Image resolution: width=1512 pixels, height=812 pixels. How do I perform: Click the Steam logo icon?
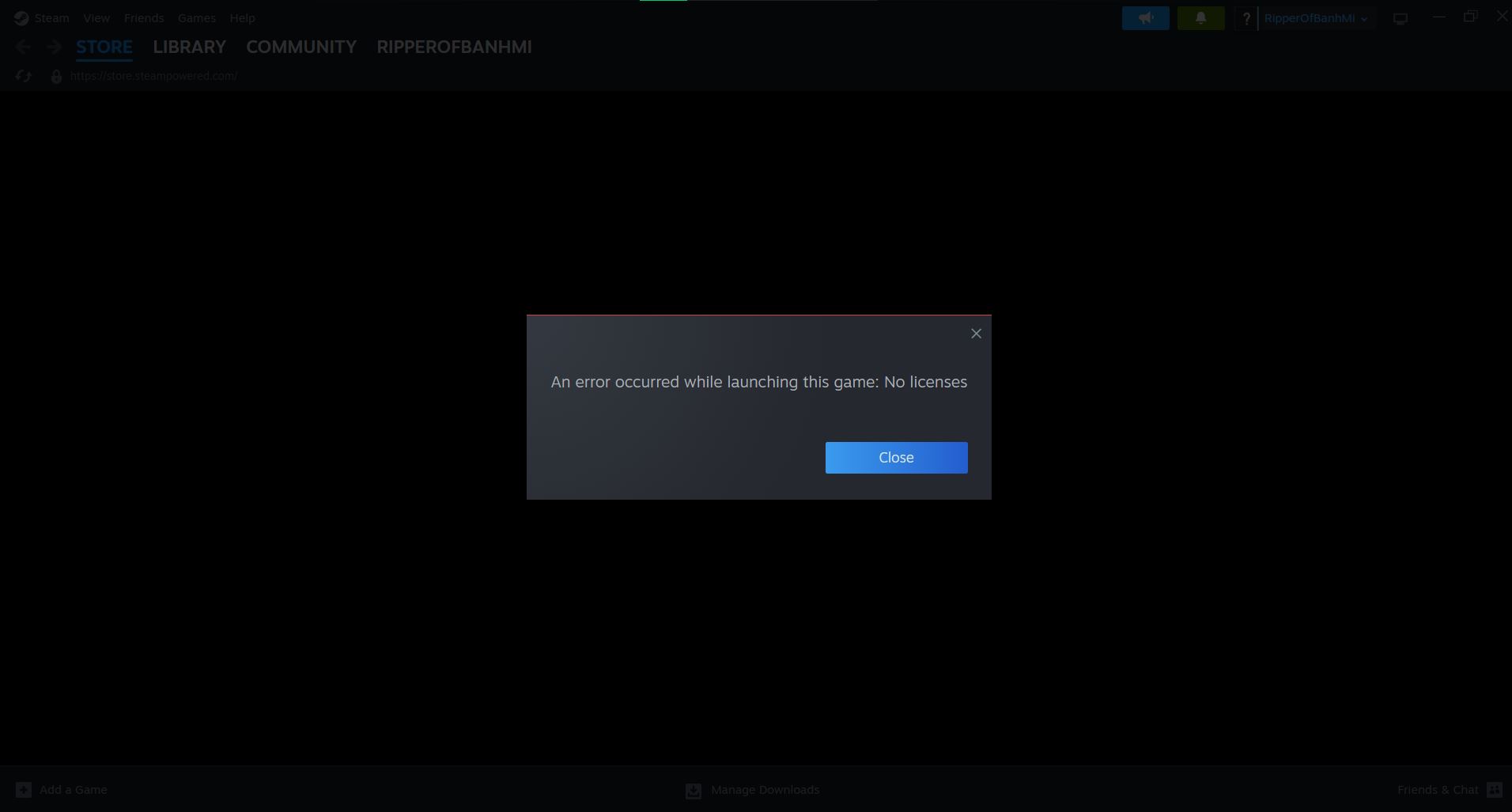21,18
